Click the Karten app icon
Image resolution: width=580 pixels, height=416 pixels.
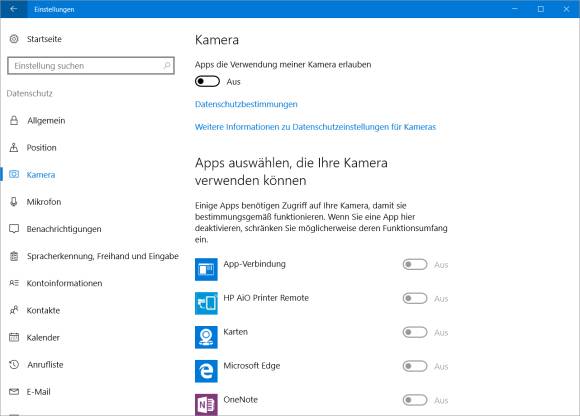[206, 337]
